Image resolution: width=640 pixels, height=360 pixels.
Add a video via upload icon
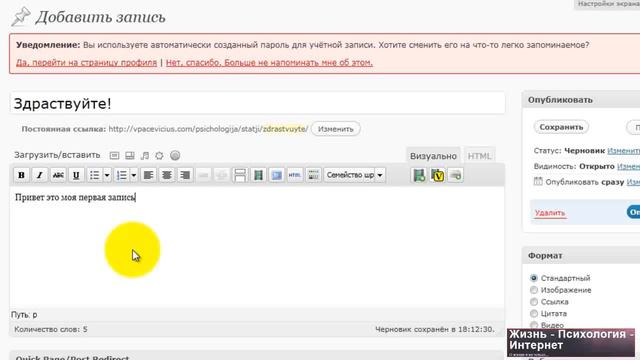130,156
